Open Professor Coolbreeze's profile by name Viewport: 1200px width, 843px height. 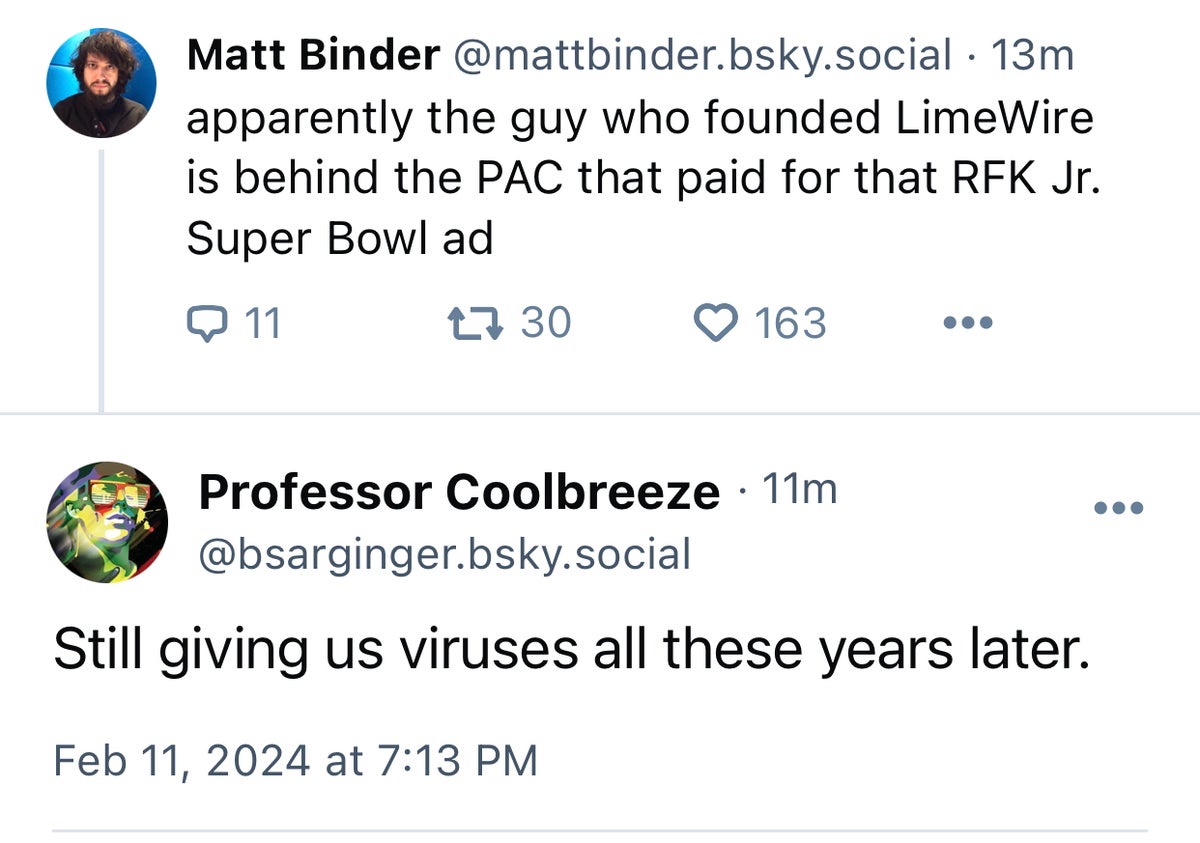(459, 492)
